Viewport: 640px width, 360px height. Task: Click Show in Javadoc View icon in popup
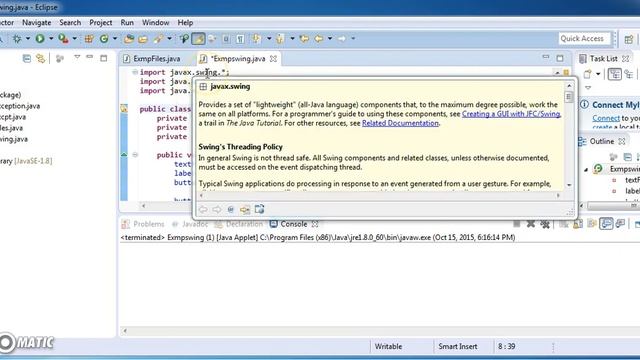(231, 209)
